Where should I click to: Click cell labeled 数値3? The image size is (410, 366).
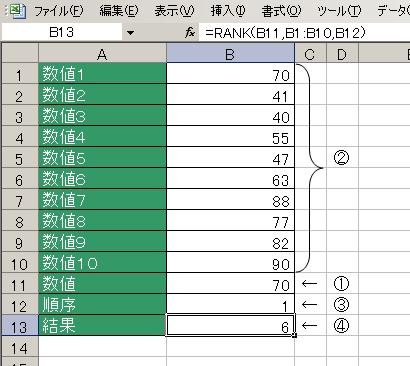[102, 116]
